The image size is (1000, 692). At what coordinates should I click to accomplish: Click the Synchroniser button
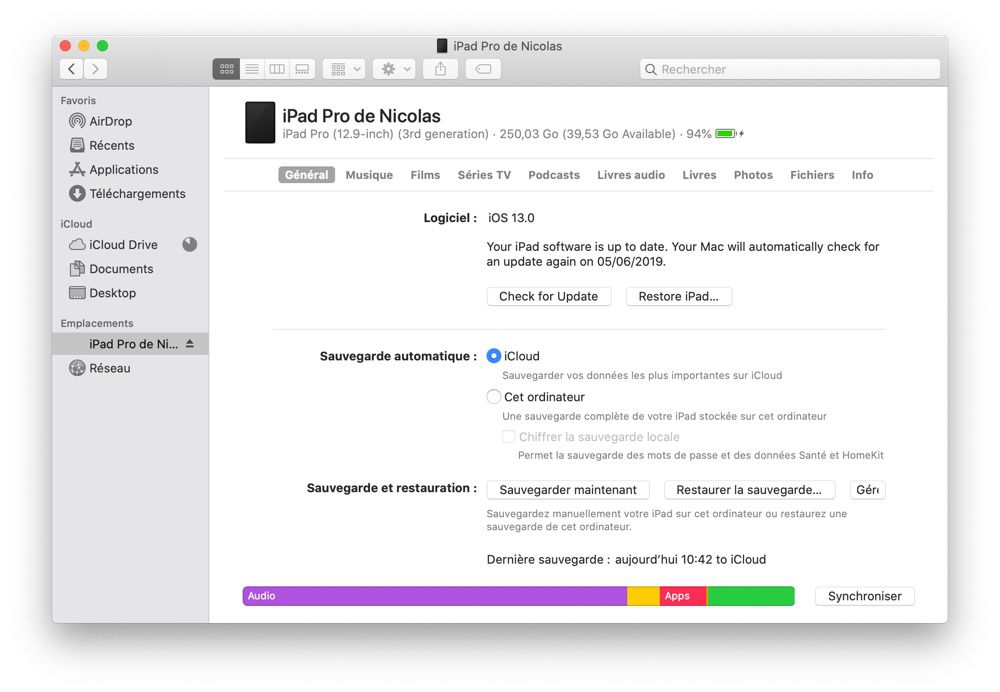tap(865, 596)
